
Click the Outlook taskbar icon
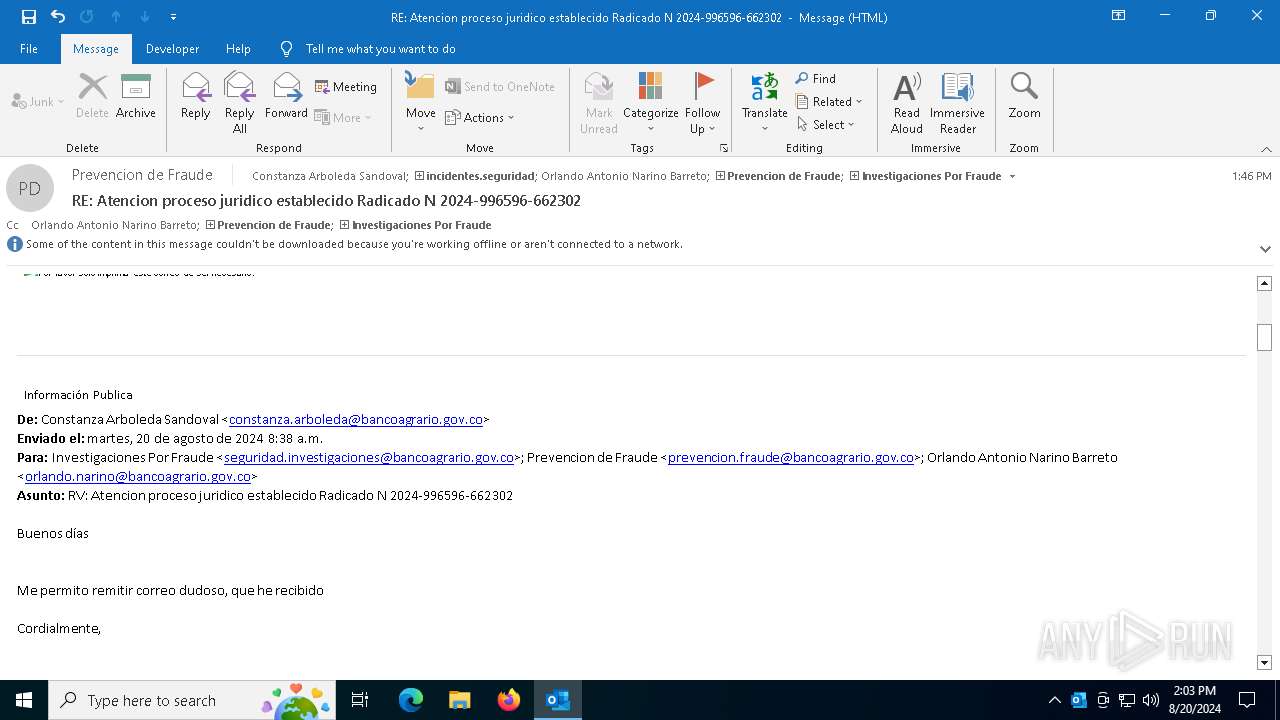558,700
